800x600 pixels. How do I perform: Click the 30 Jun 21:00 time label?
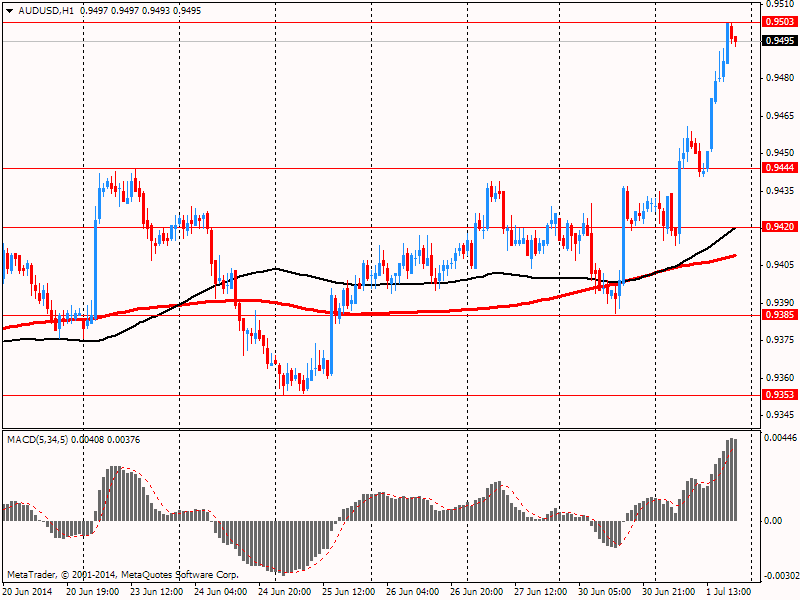tap(668, 592)
